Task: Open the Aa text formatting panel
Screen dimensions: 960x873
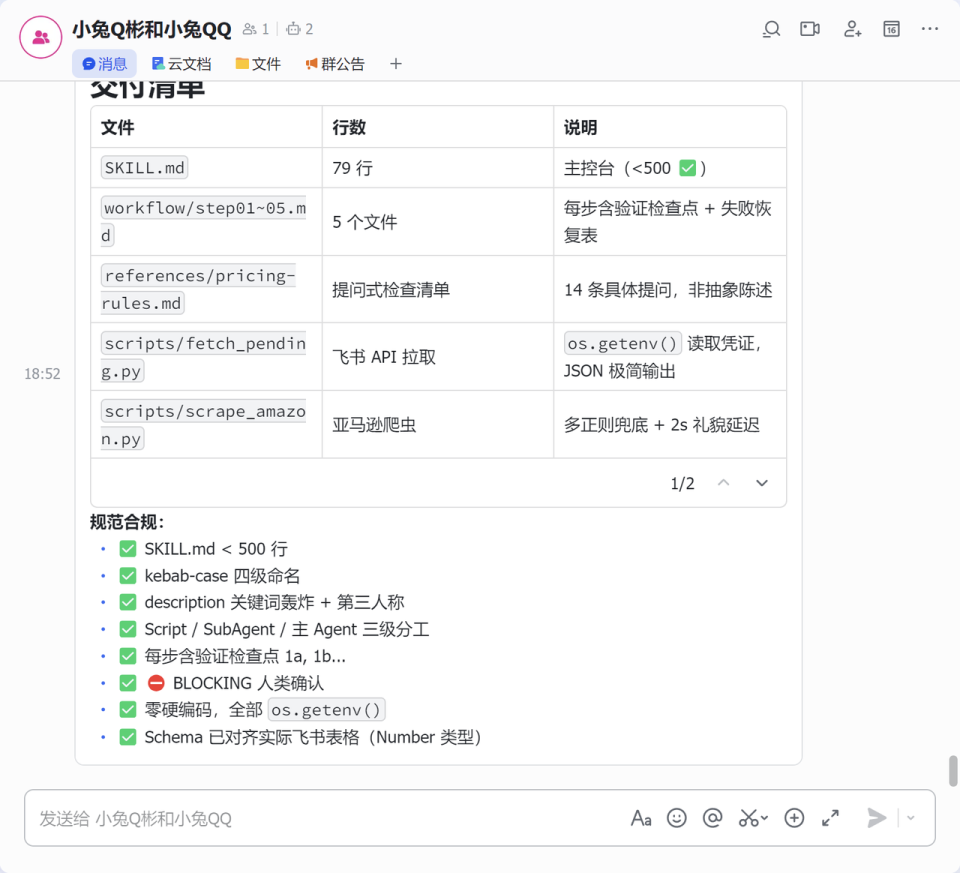Action: [x=641, y=818]
